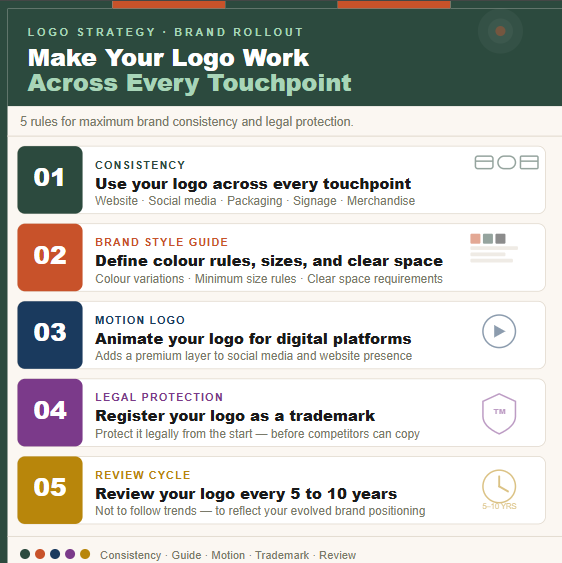Click 'Clear space requirements' text
Viewport: 562px width, 563px height.
[x=375, y=279]
